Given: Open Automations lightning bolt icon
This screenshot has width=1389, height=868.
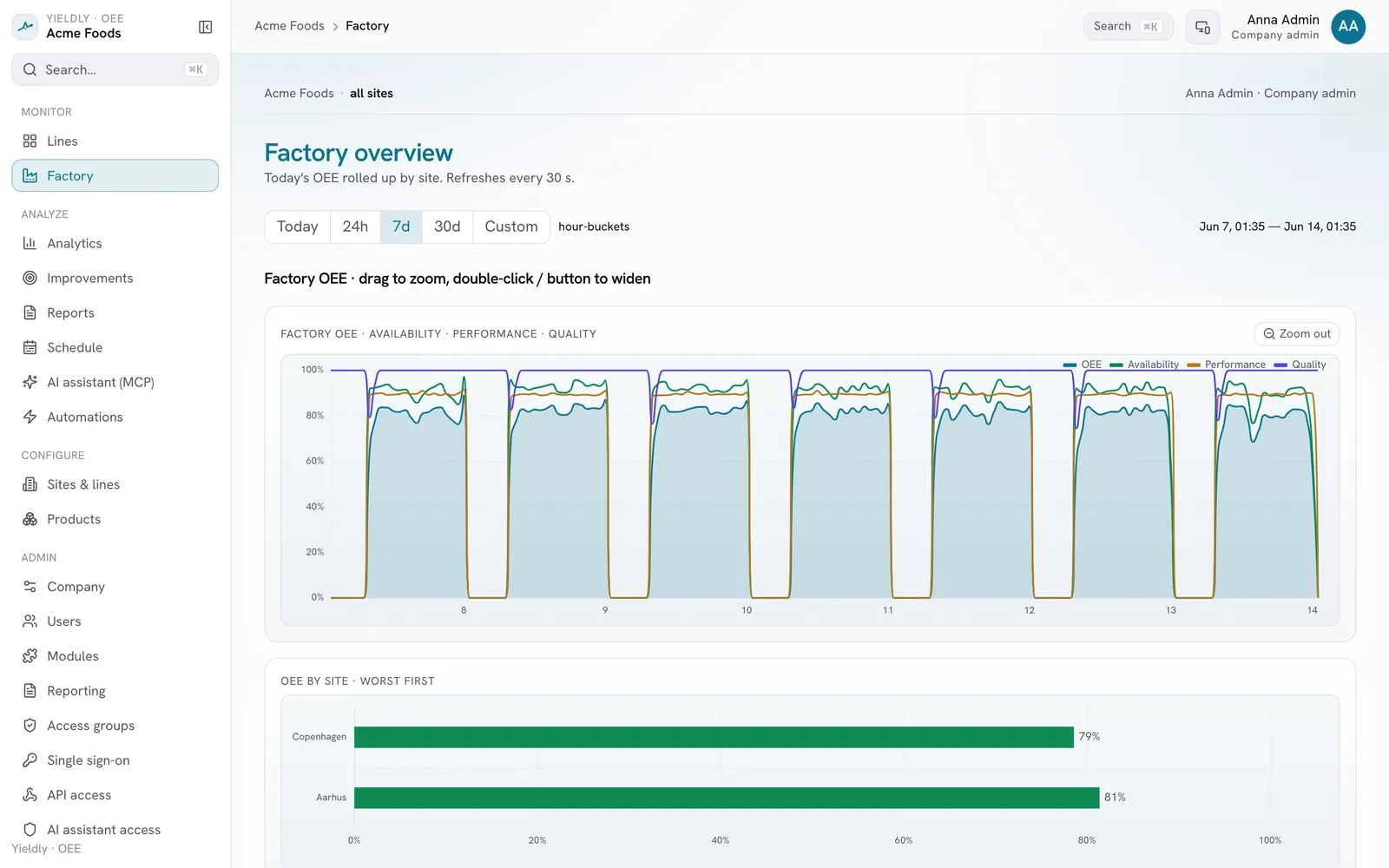Looking at the screenshot, I should pos(30,417).
